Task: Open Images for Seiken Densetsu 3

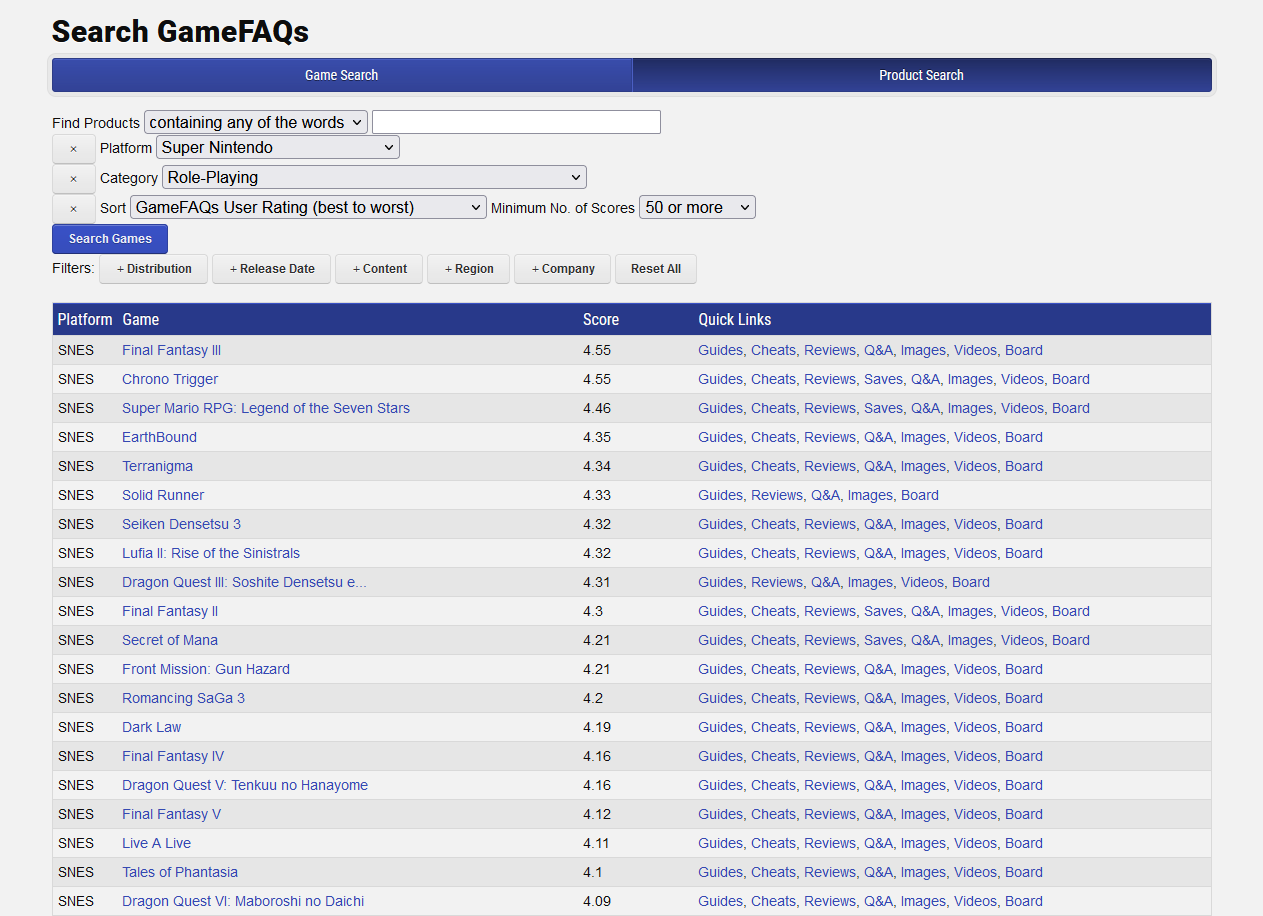Action: [x=923, y=524]
